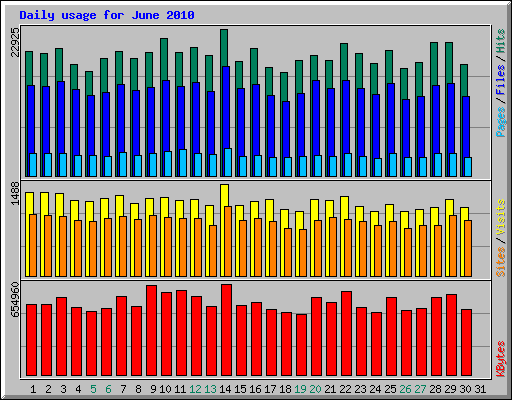Select the orange Sites bar for day 30
Viewport: 512px width, 400px height.
pyautogui.click(x=468, y=248)
